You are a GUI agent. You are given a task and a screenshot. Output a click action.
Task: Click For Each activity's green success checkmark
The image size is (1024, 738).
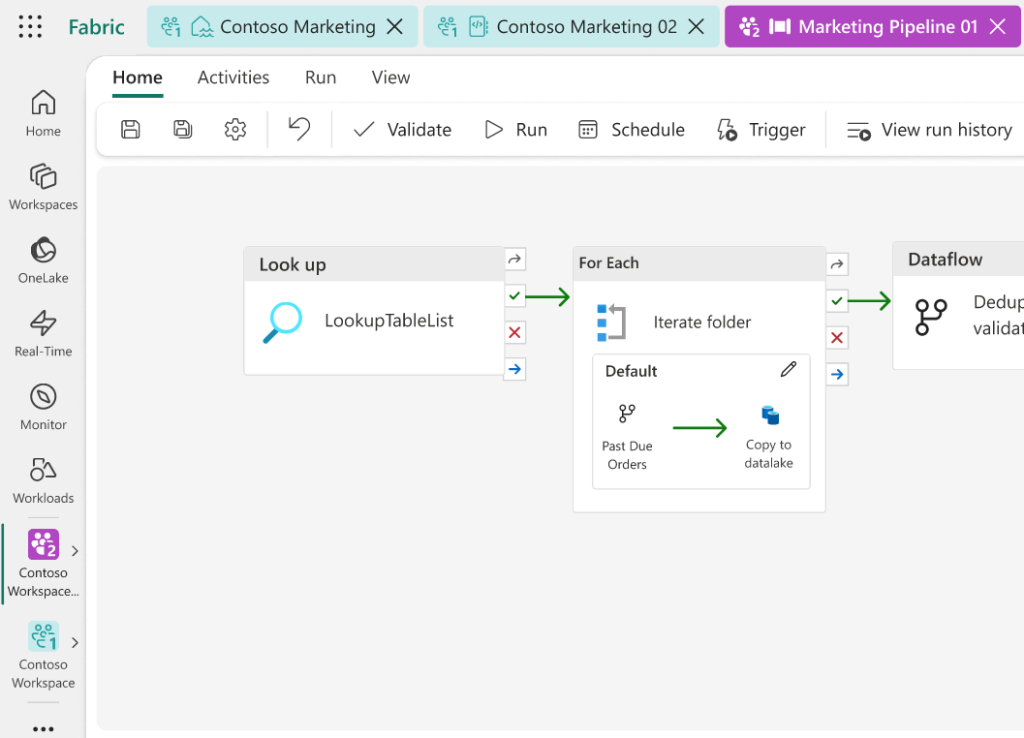pyautogui.click(x=837, y=300)
